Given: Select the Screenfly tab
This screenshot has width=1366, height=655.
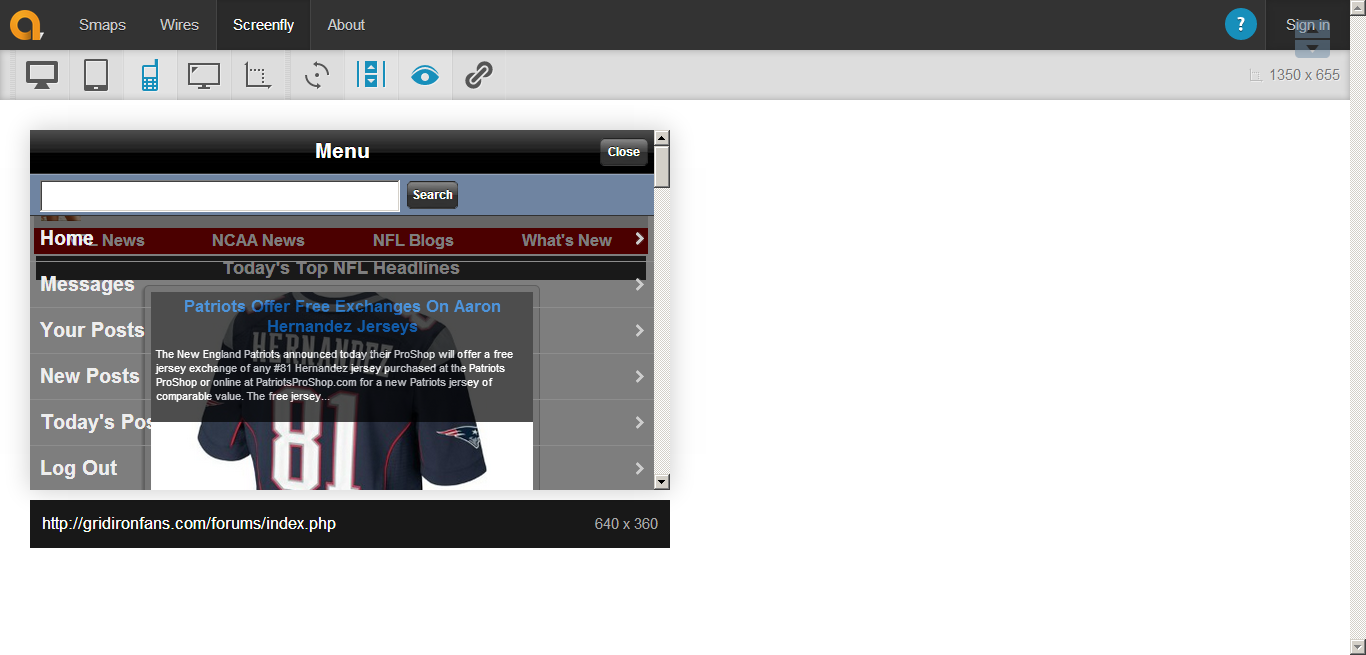Looking at the screenshot, I should (264, 24).
